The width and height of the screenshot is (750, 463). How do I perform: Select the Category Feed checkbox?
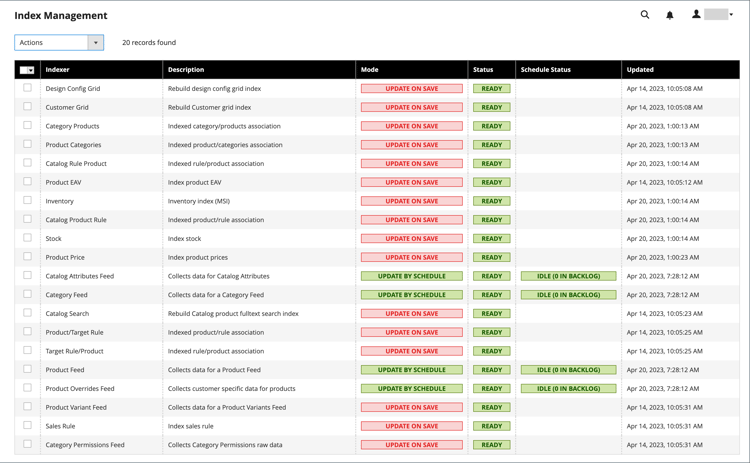coord(27,294)
